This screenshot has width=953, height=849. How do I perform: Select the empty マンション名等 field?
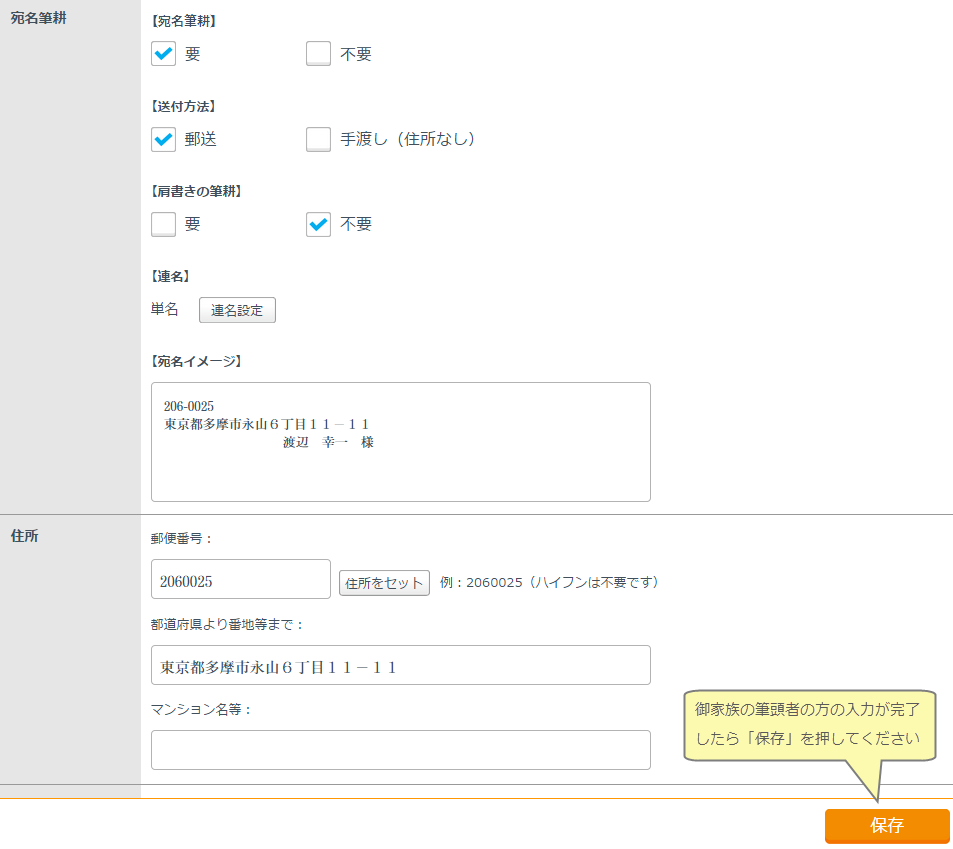(400, 750)
